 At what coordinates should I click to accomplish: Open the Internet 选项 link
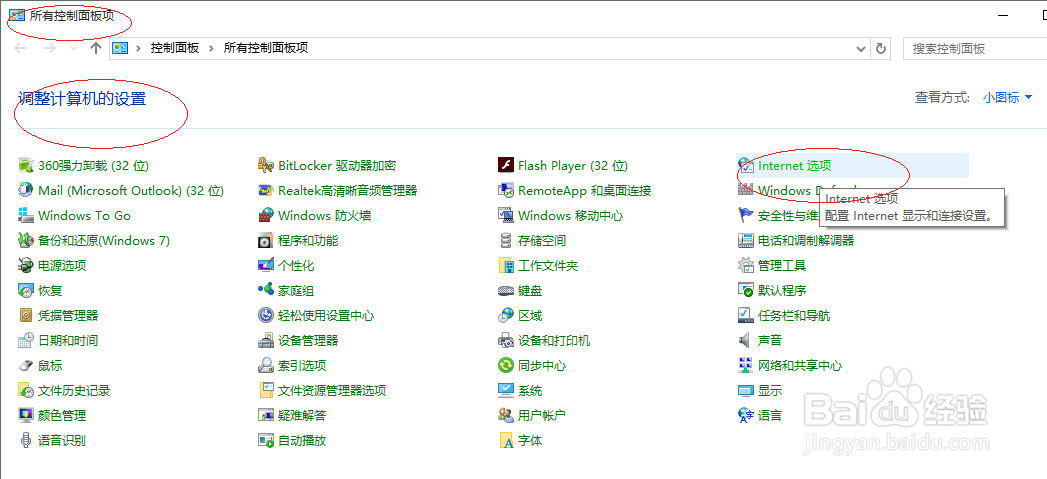[x=795, y=166]
